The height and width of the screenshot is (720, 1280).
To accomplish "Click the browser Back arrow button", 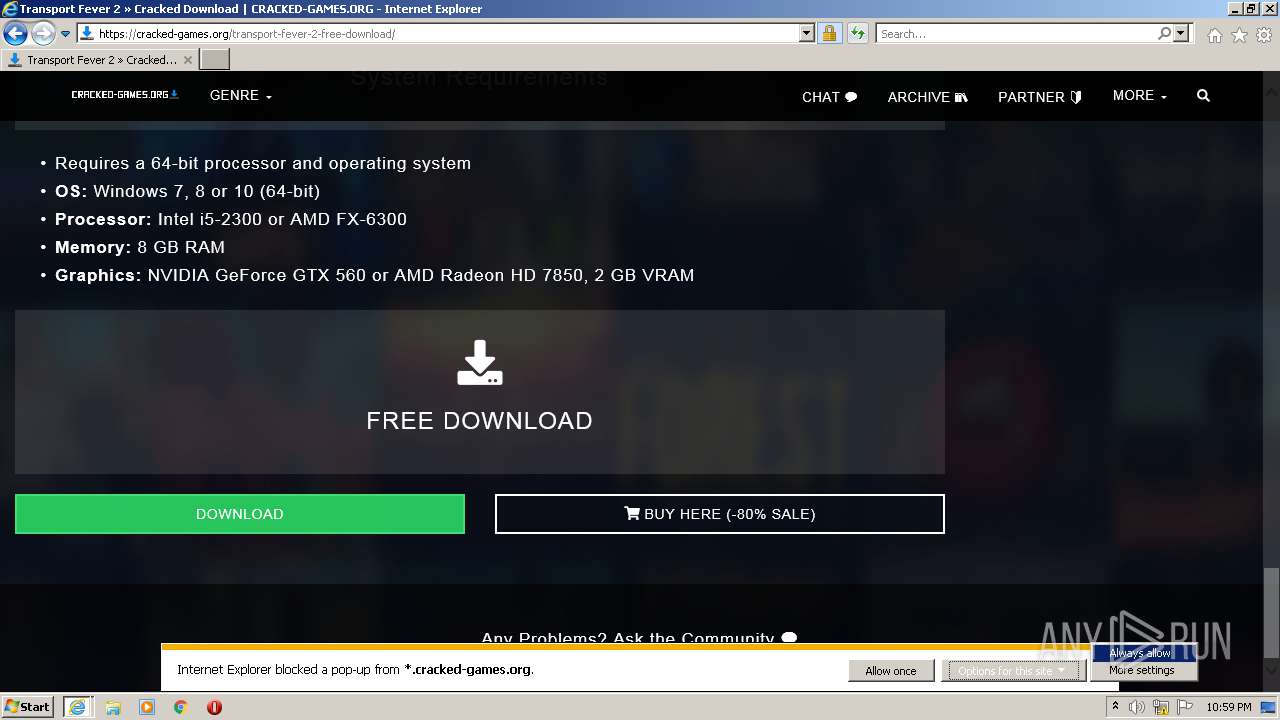I will pos(15,34).
